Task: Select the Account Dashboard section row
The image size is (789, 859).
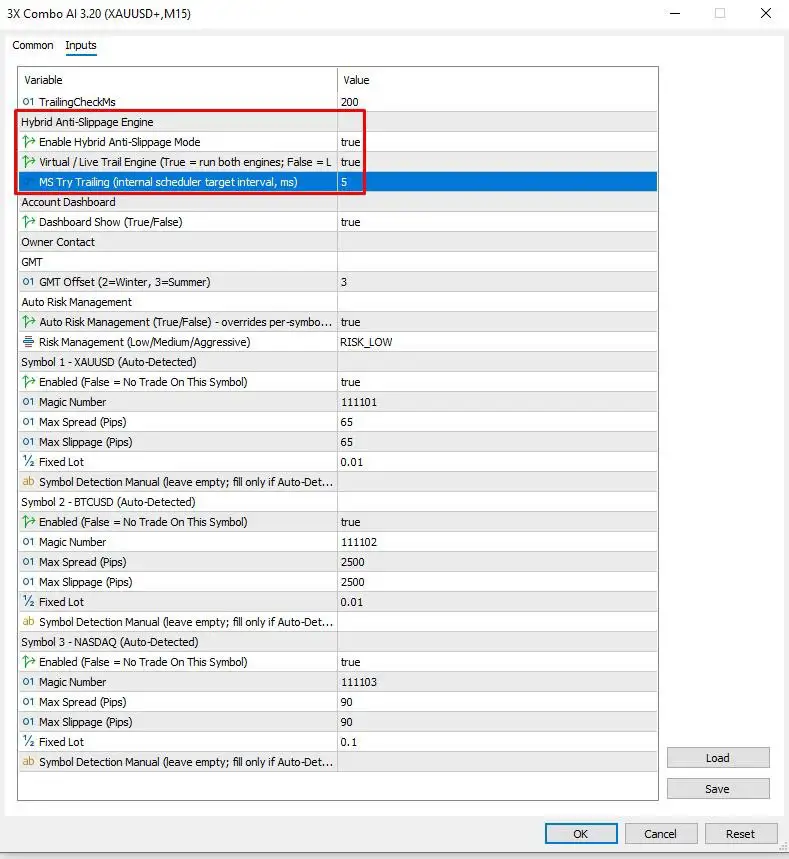Action: coord(338,202)
